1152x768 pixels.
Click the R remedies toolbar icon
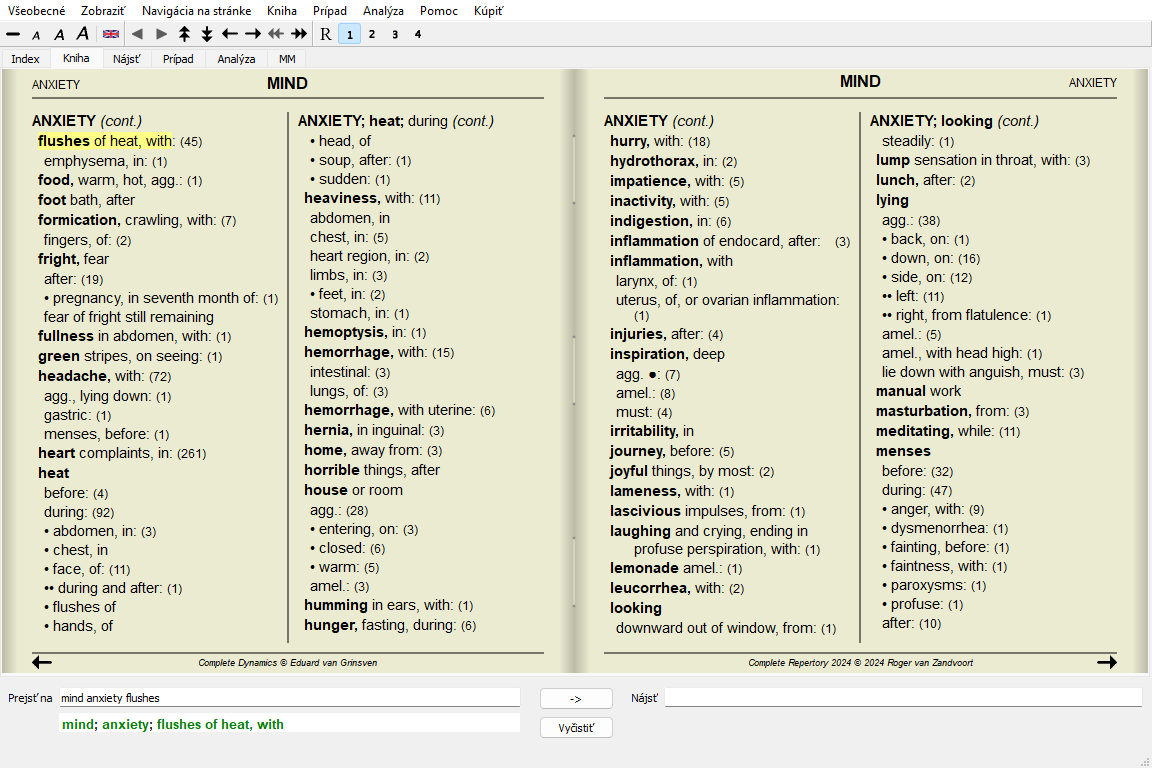click(325, 34)
